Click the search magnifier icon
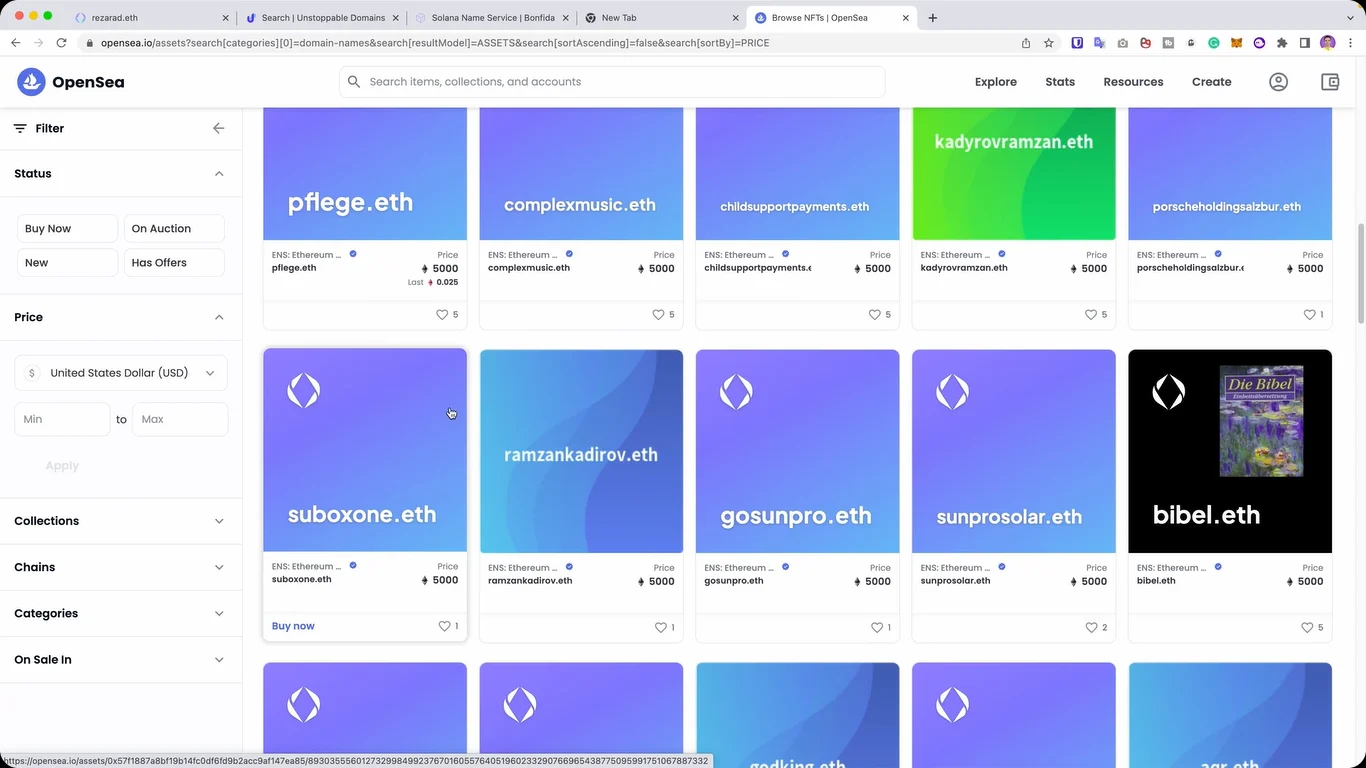Screen dimensions: 1366x768 353,82
